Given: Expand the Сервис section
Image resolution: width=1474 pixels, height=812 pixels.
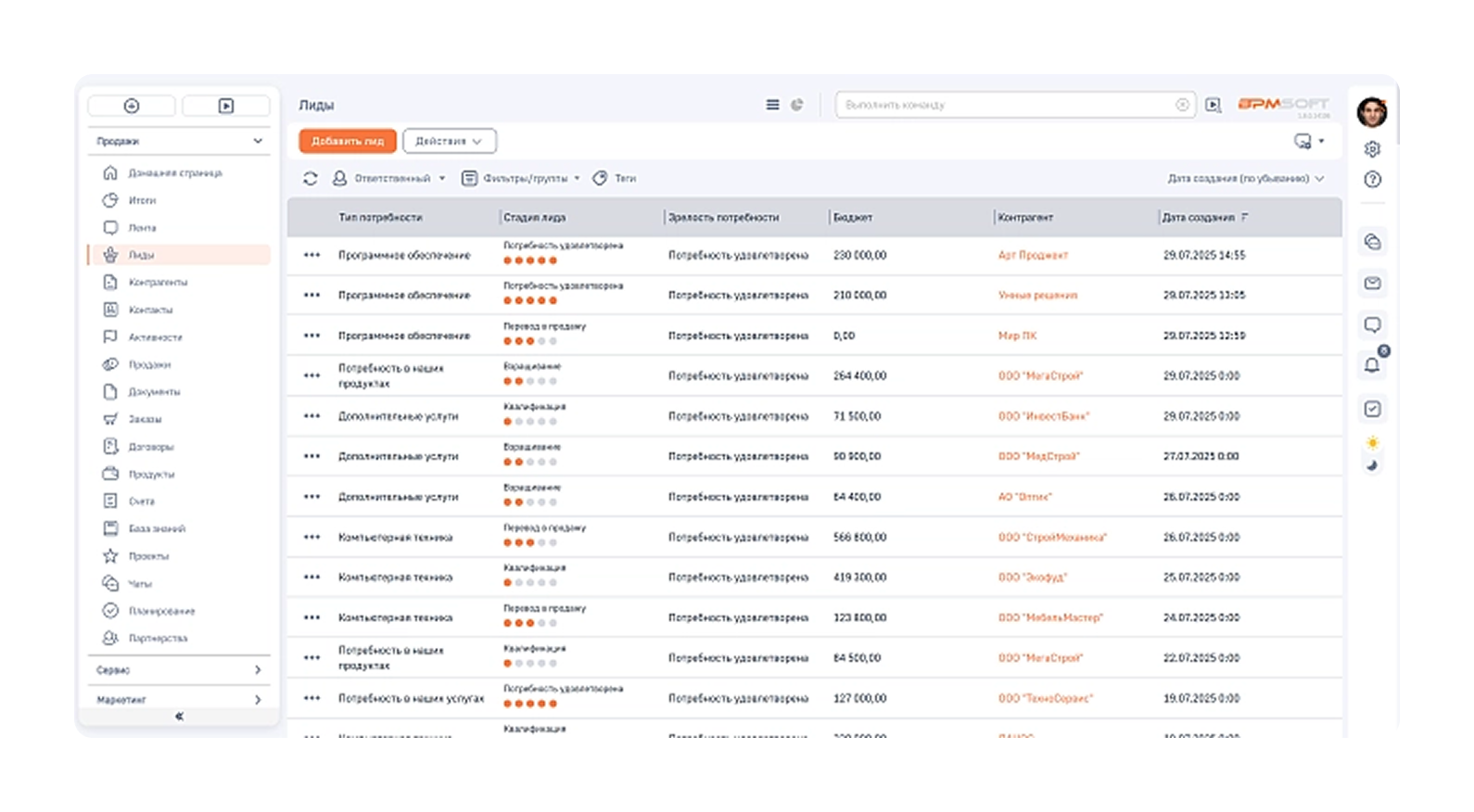Looking at the screenshot, I should pos(179,669).
